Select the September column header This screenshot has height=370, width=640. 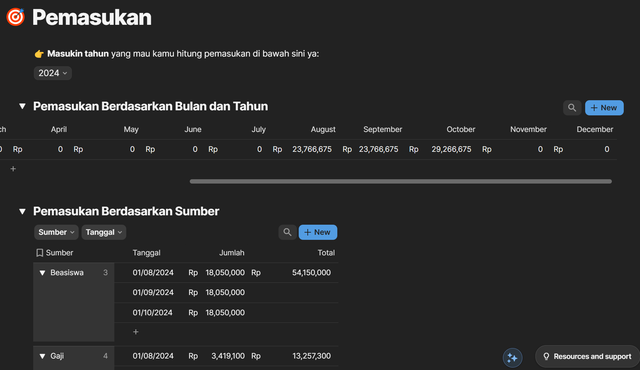click(382, 129)
